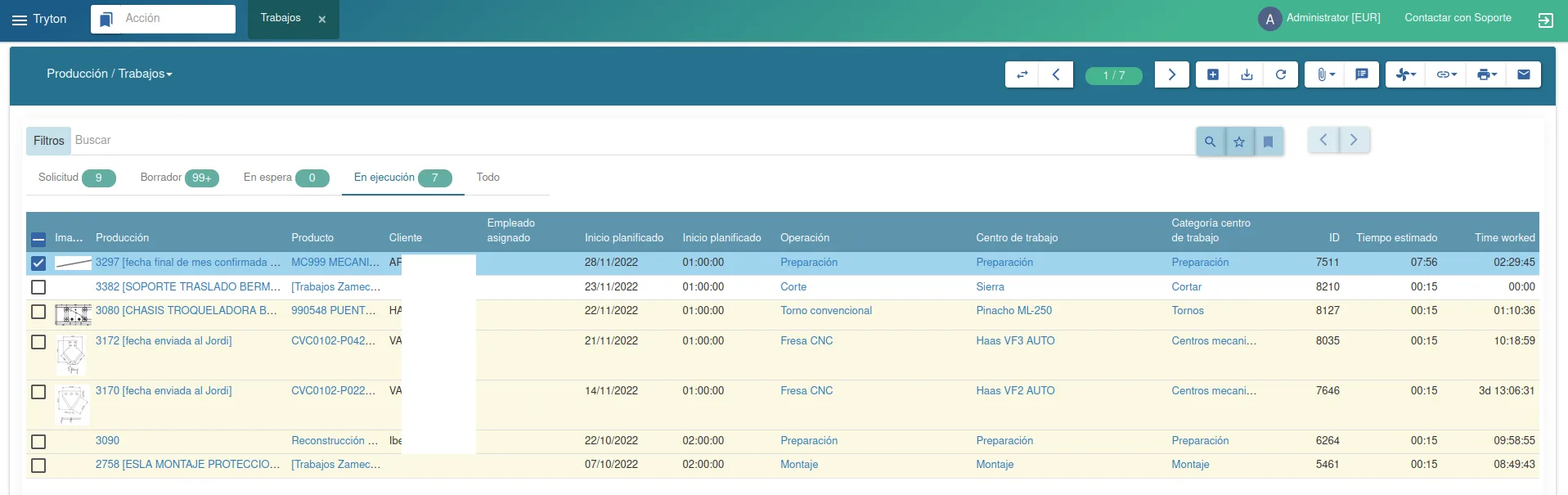
Task: Select the Todo tab
Action: pyautogui.click(x=488, y=178)
